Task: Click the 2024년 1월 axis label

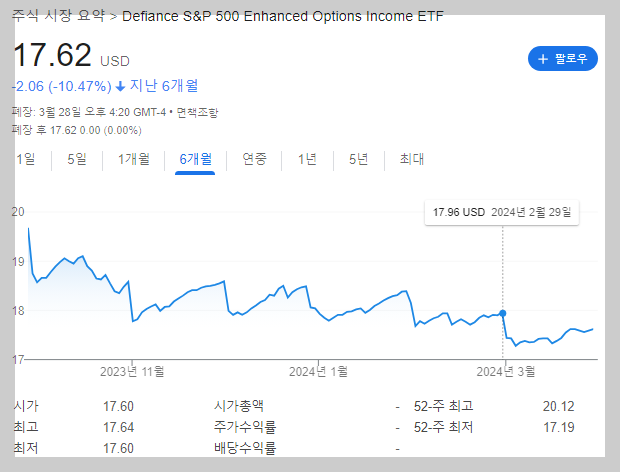Action: tap(318, 372)
